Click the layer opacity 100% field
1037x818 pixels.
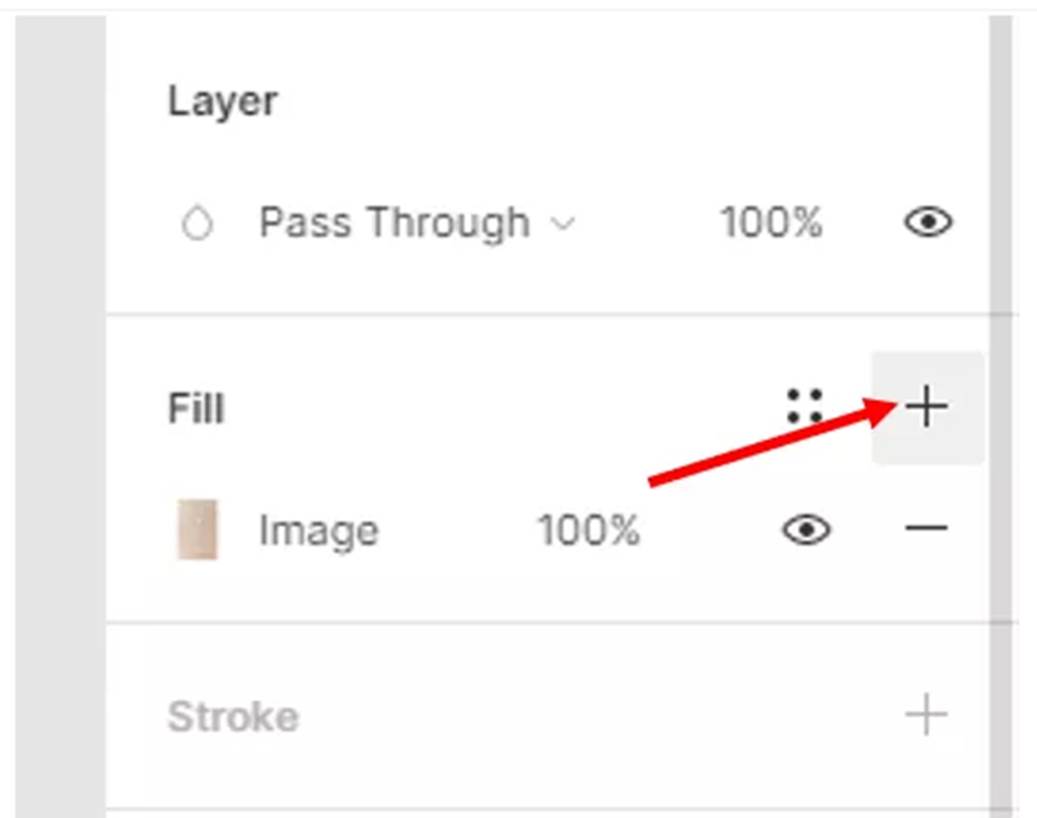point(771,223)
